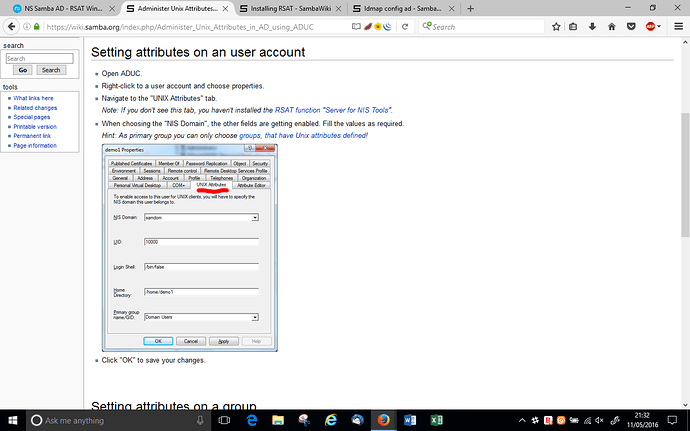Screen dimensions: 690x431
Task: Click the Adblock Plus ABP icon
Action: pyautogui.click(x=650, y=27)
